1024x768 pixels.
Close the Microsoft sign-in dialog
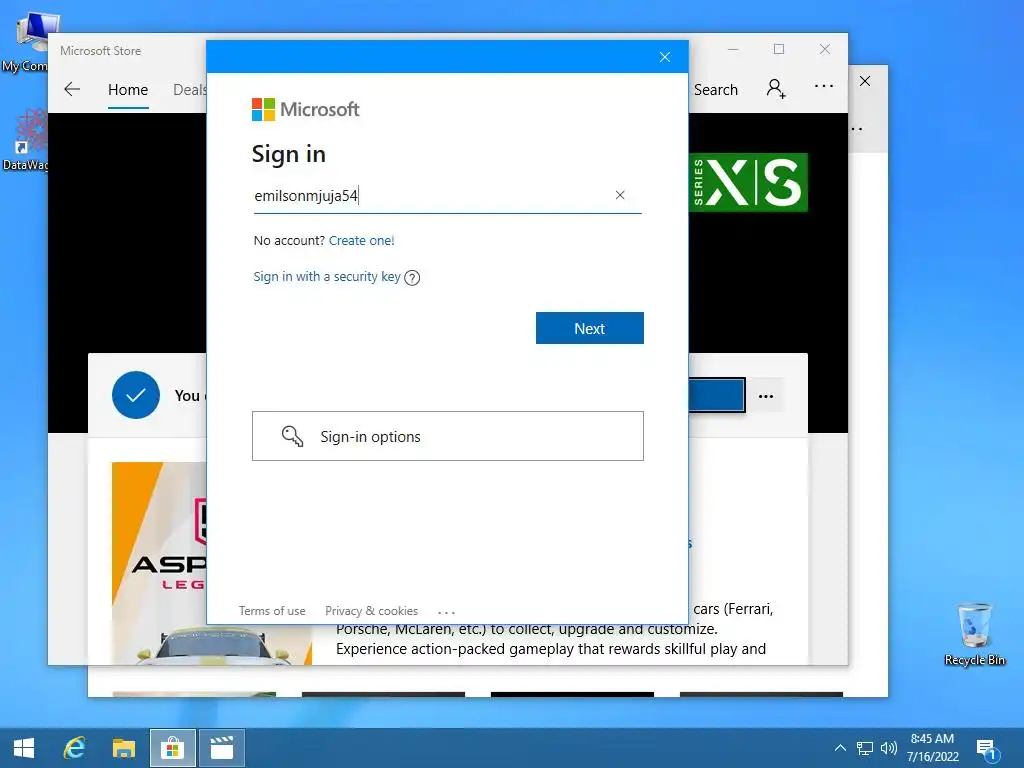[x=665, y=57]
